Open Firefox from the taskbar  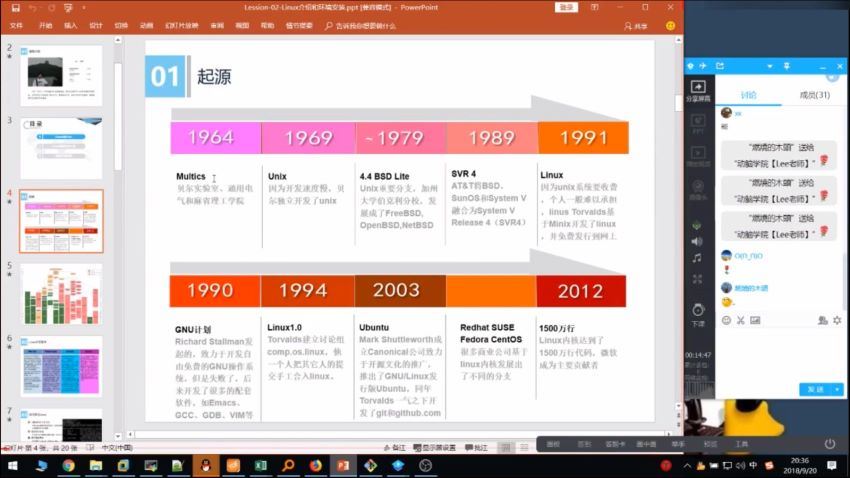click(315, 466)
